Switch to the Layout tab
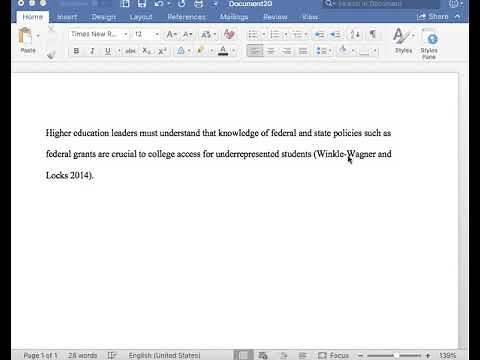The width and height of the screenshot is (480, 360). click(x=141, y=17)
